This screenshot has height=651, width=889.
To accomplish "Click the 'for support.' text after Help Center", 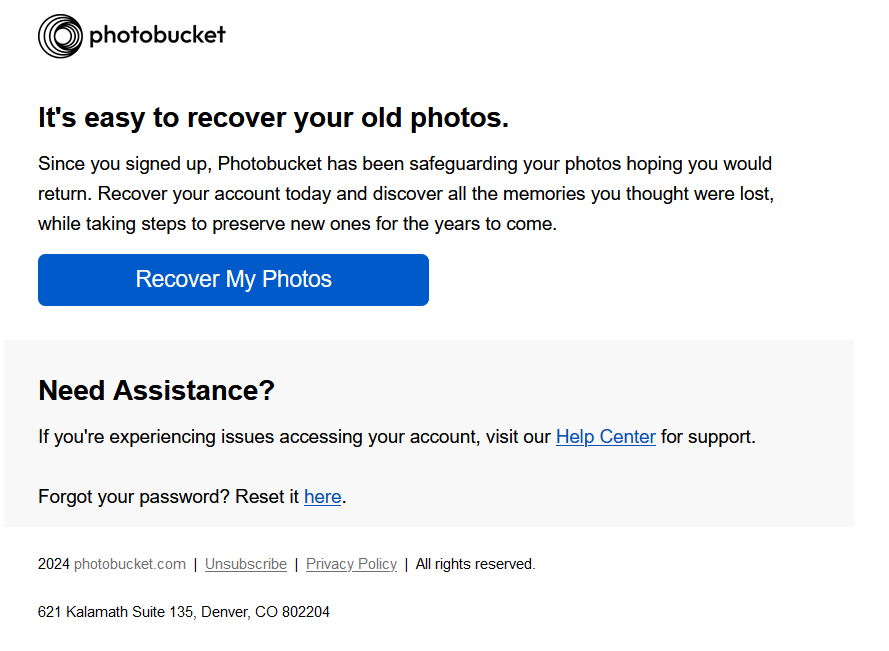I will pyautogui.click(x=708, y=437).
